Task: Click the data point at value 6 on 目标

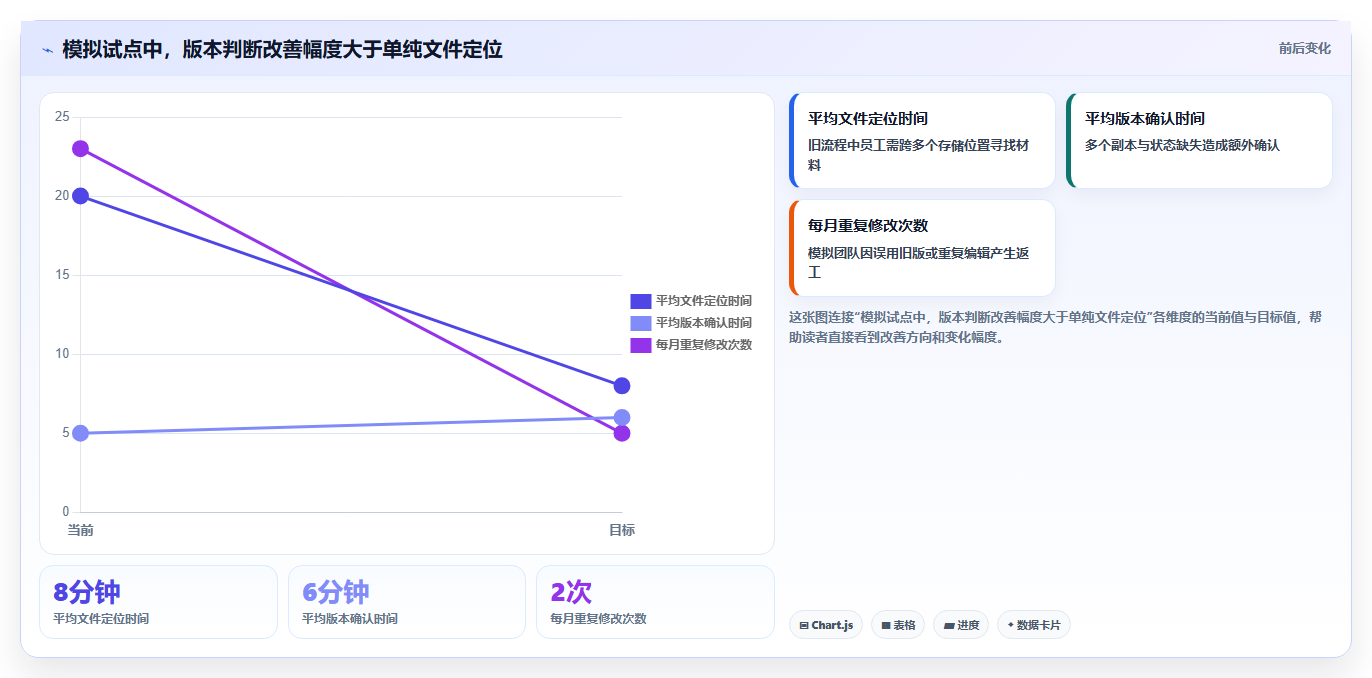Action: (x=622, y=417)
